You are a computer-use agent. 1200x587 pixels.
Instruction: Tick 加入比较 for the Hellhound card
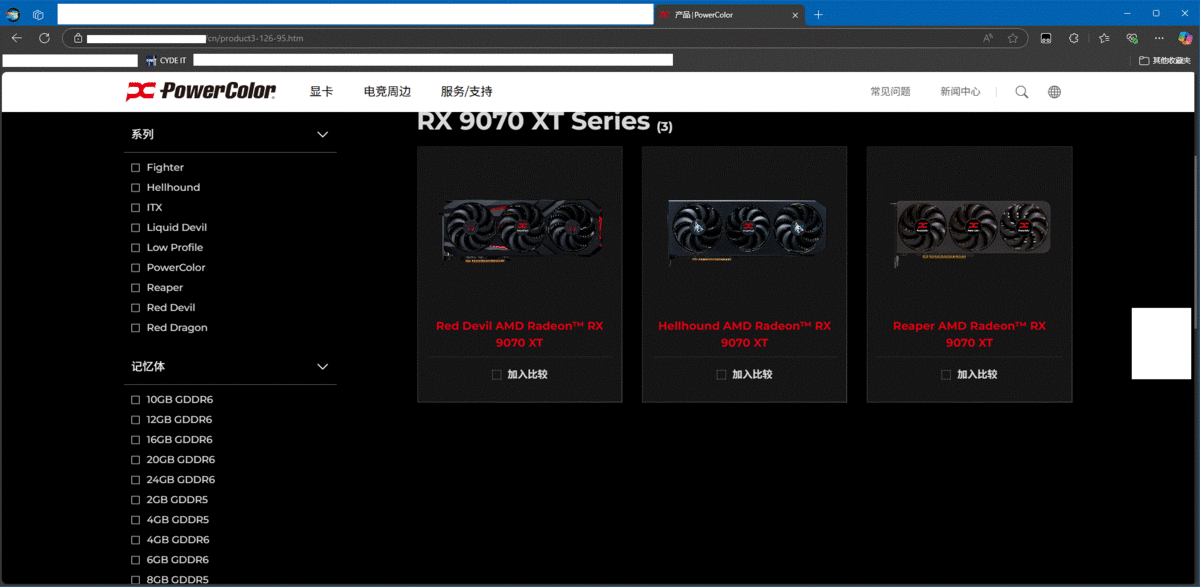tap(721, 375)
